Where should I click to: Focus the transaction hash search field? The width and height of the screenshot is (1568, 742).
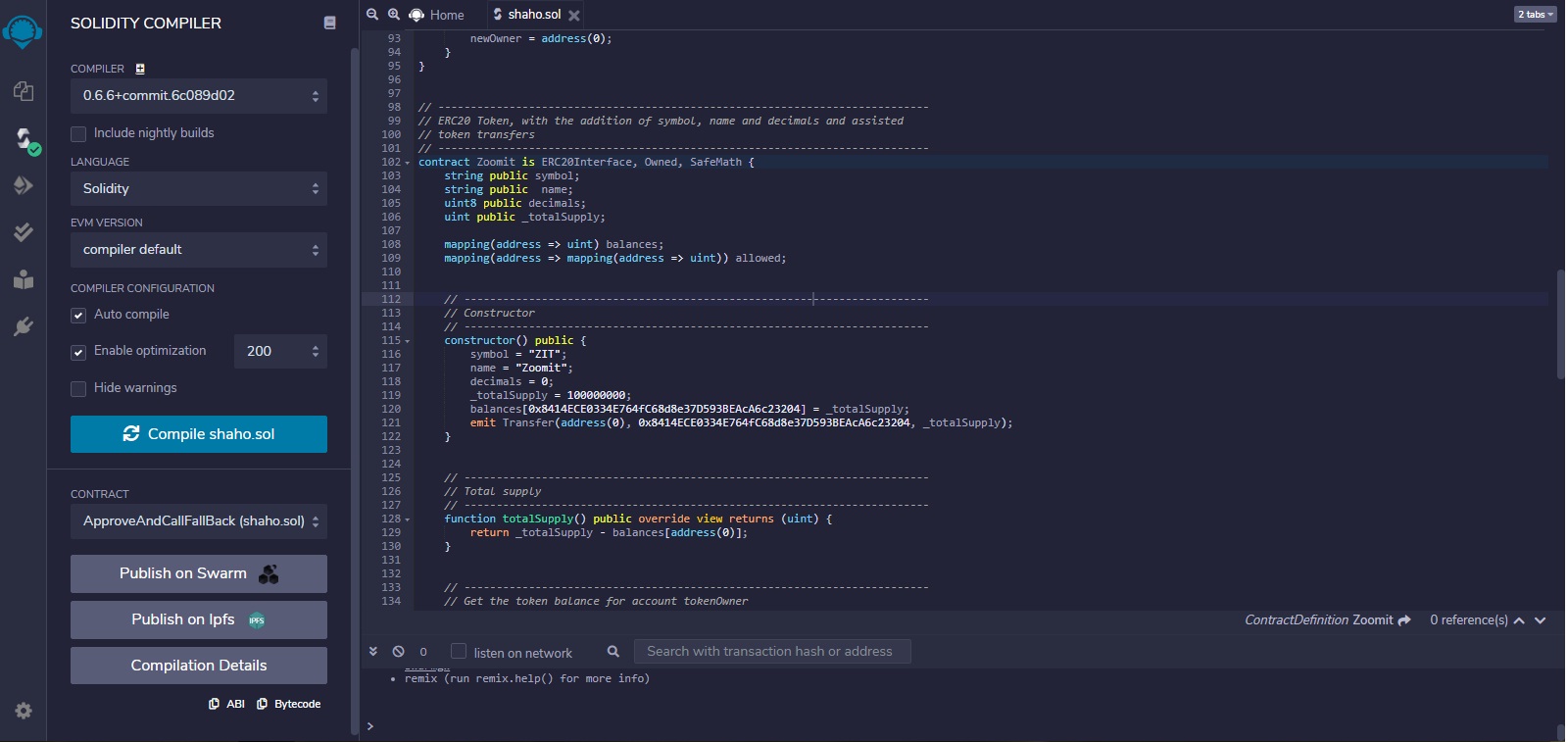tap(772, 652)
